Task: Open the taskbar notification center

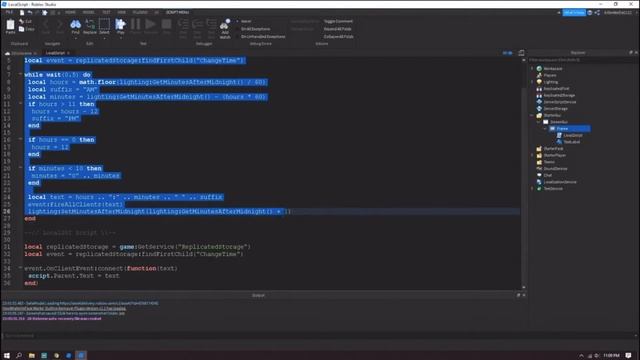Action: pyautogui.click(x=629, y=356)
